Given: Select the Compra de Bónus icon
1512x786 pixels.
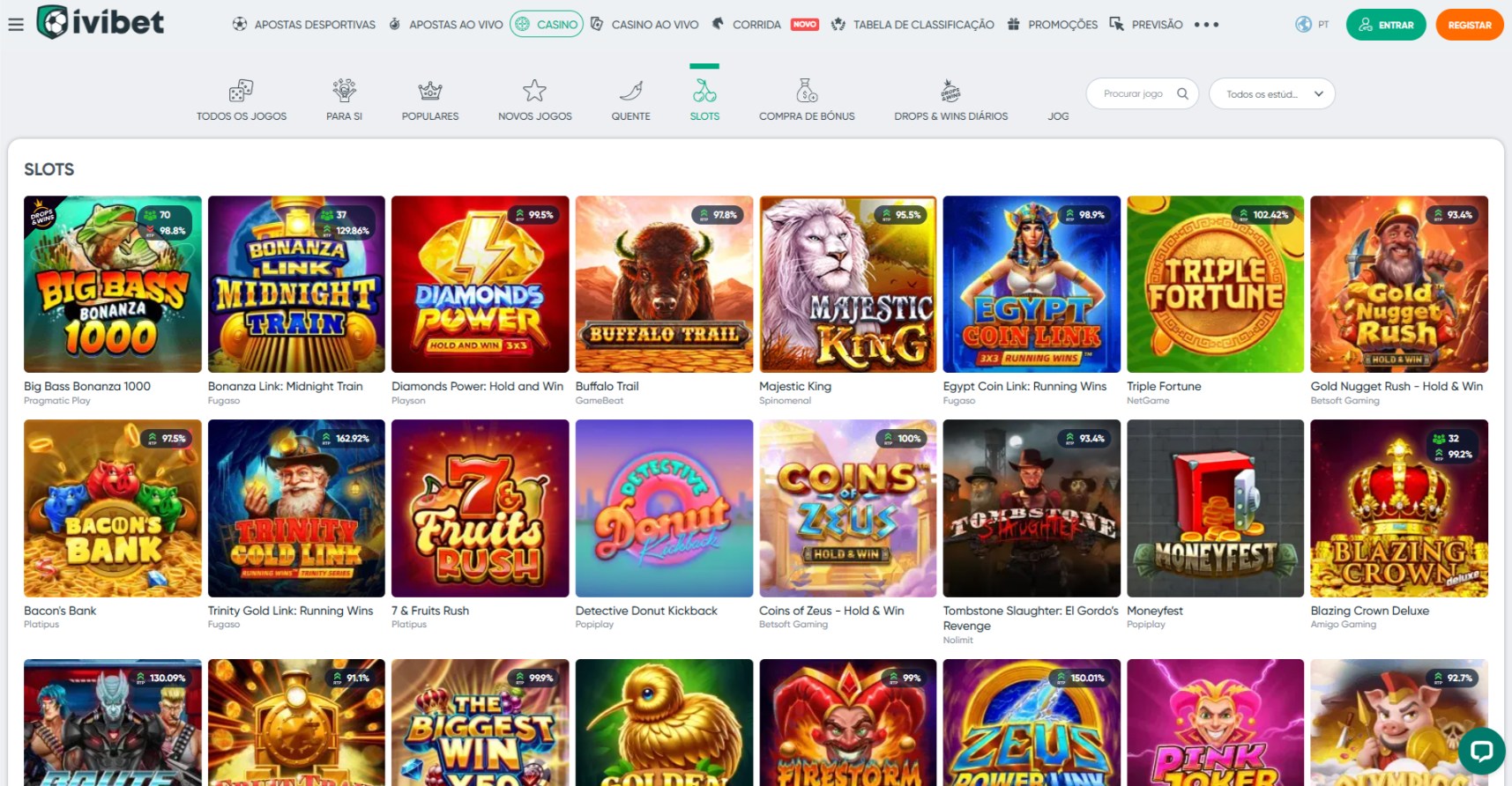Looking at the screenshot, I should (807, 90).
